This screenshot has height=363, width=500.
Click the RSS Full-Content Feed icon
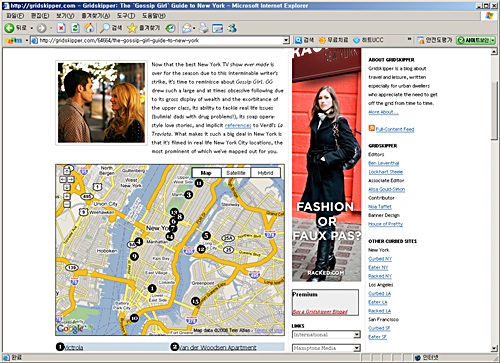[x=371, y=128]
